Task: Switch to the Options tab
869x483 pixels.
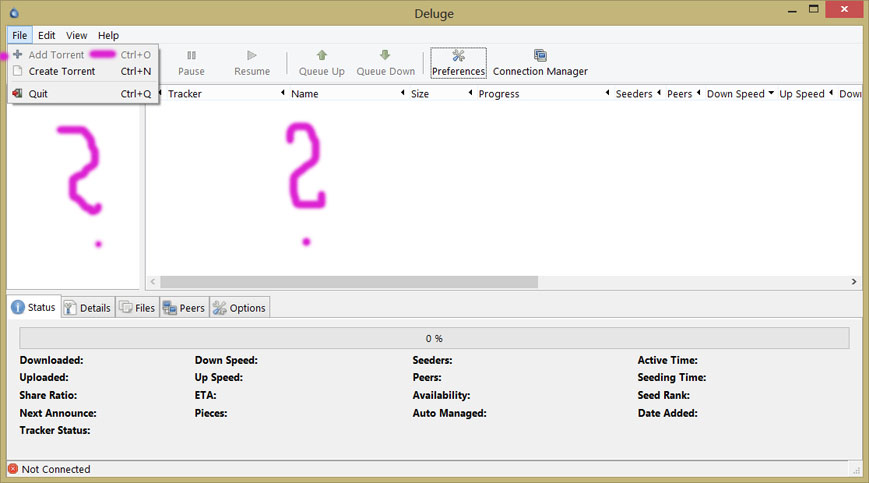Action: tap(239, 308)
